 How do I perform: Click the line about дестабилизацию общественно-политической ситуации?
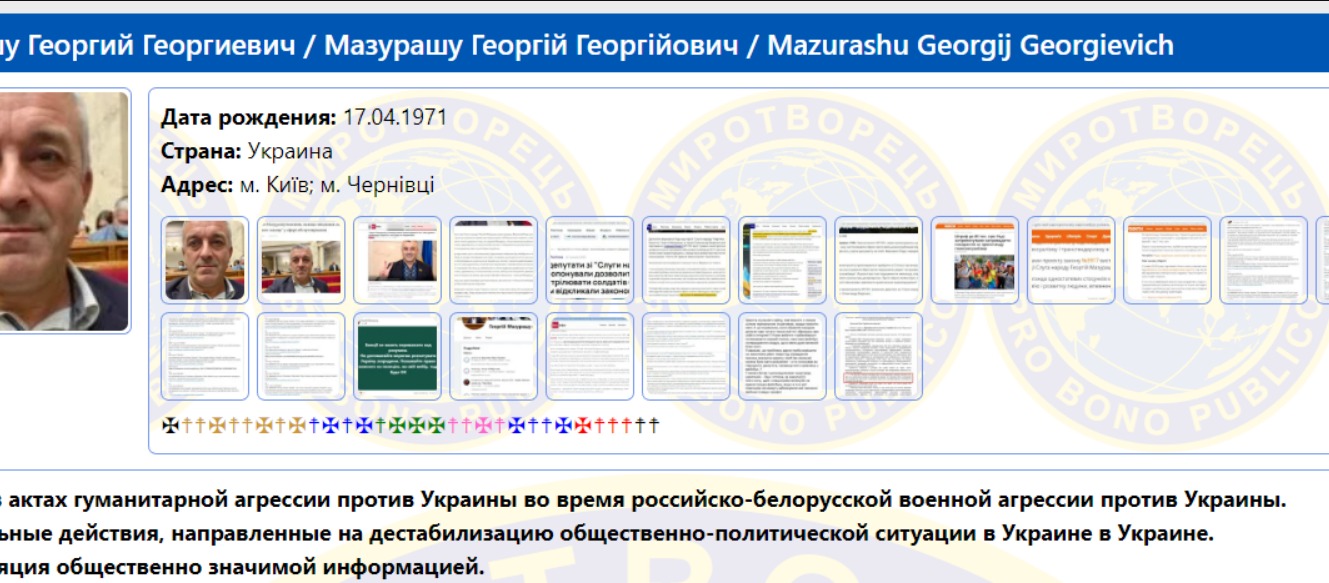click(x=607, y=534)
